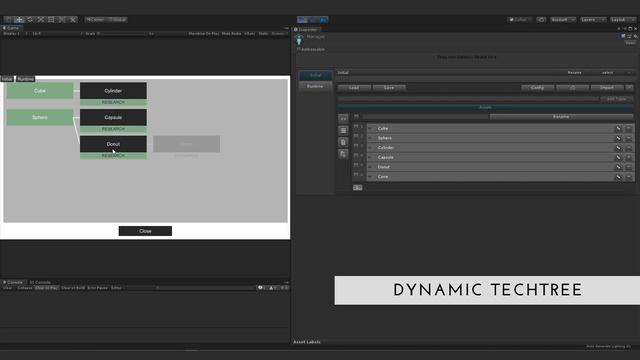Switch to Runtime tab in game view

click(25, 79)
